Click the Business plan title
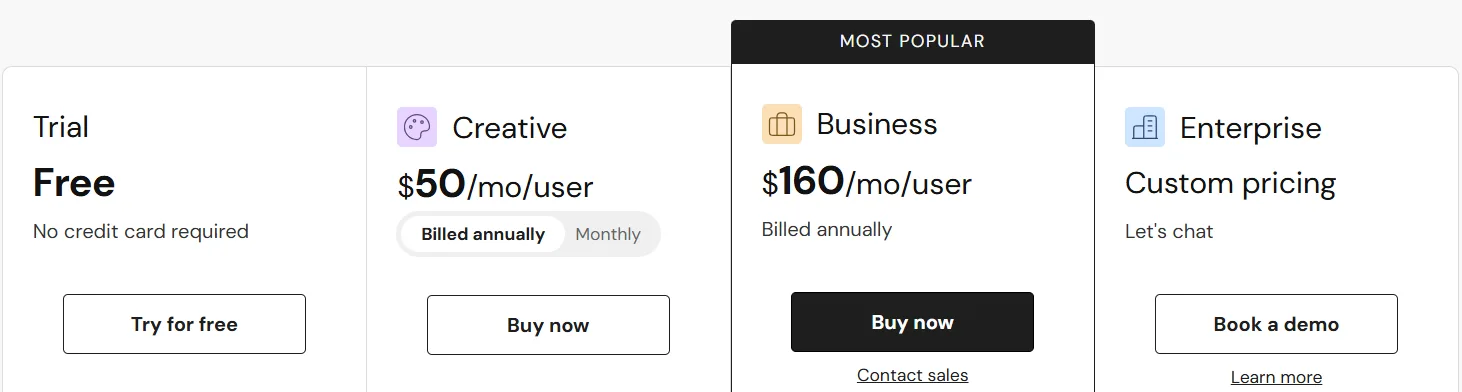The height and width of the screenshot is (392, 1462). tap(877, 124)
